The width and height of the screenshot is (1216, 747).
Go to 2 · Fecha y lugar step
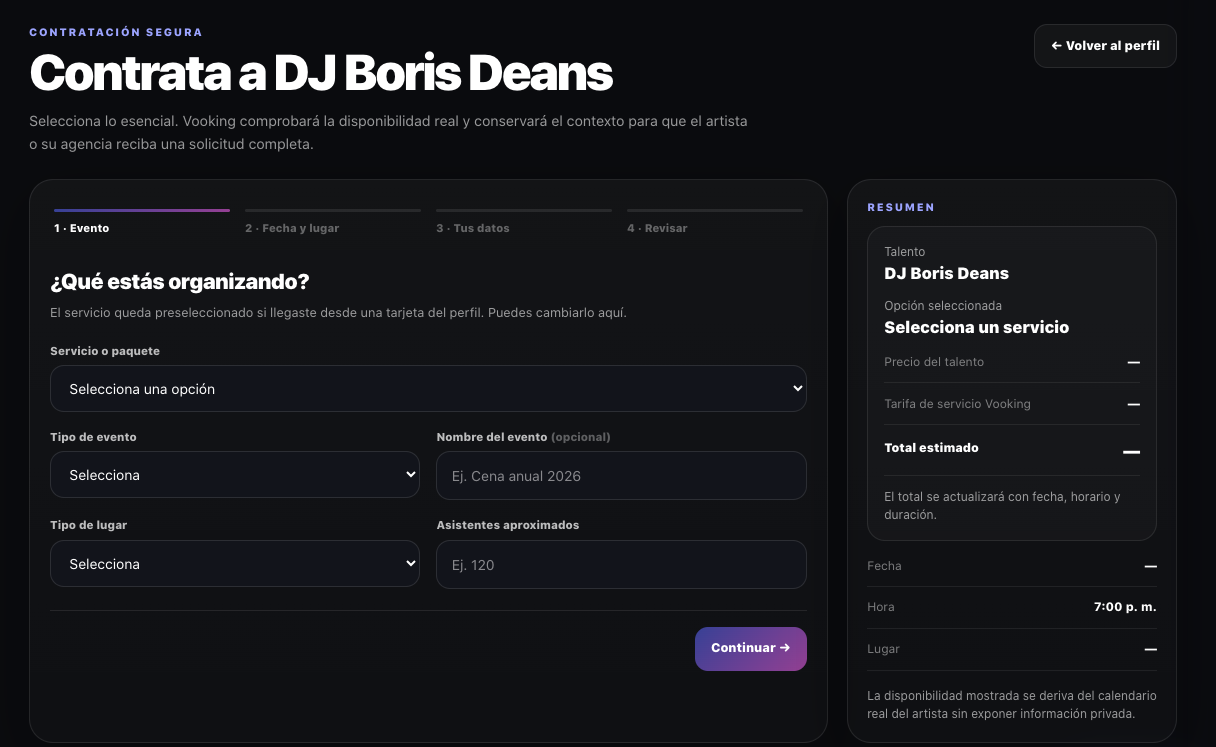pos(333,221)
